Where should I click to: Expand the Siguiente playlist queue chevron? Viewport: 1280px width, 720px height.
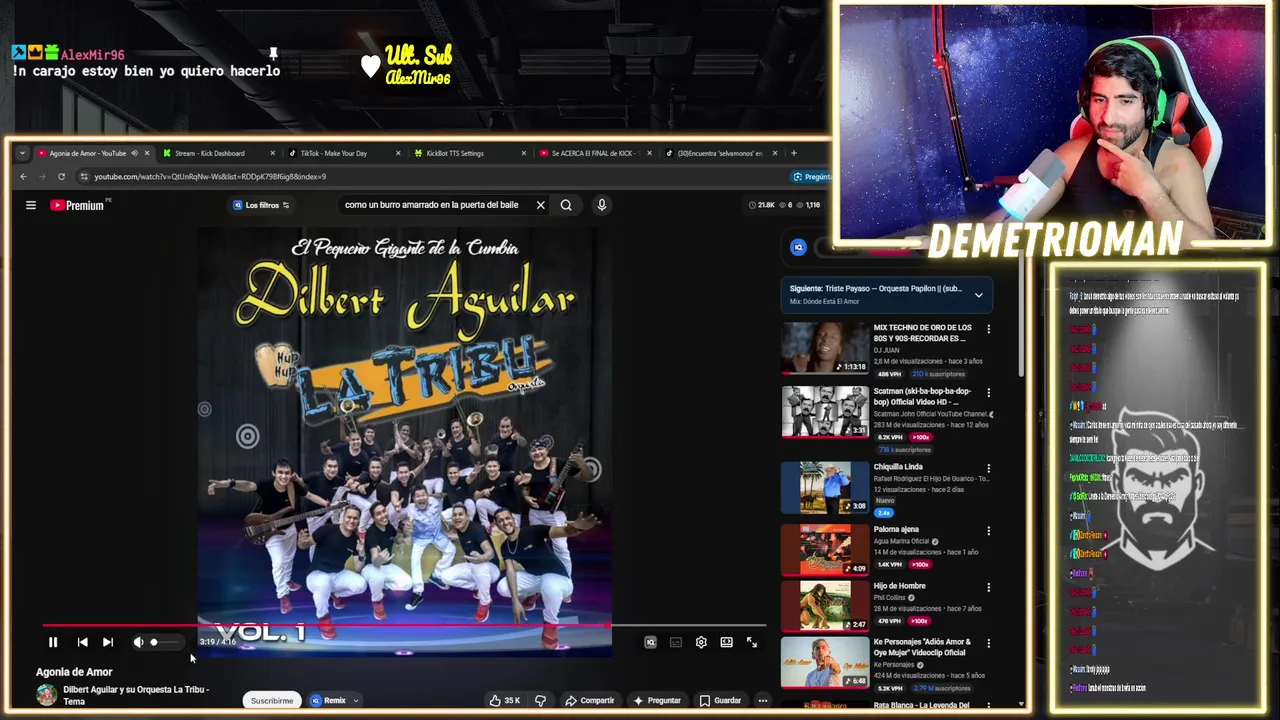pos(979,295)
